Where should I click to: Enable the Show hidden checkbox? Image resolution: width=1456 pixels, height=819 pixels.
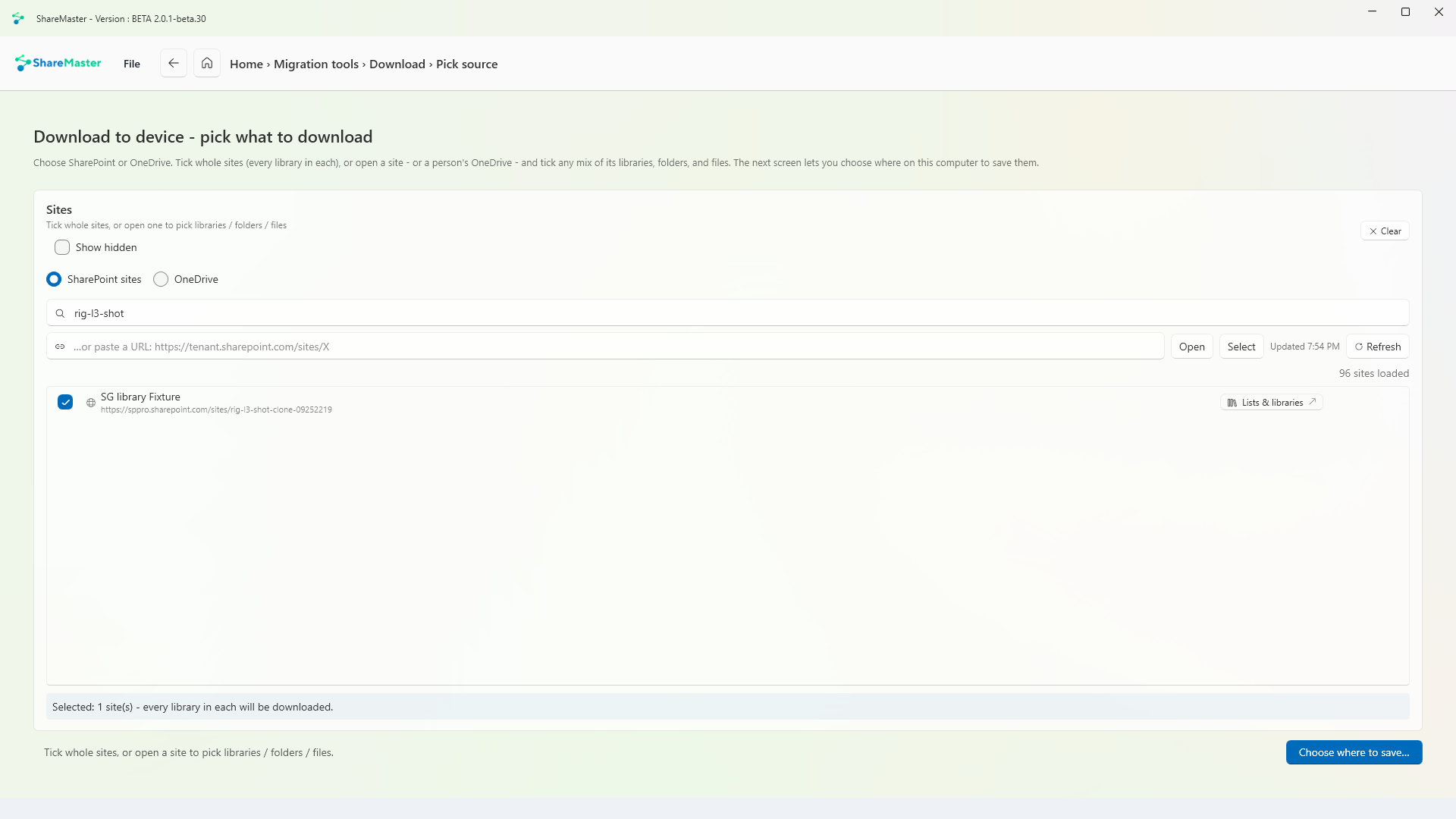click(62, 247)
